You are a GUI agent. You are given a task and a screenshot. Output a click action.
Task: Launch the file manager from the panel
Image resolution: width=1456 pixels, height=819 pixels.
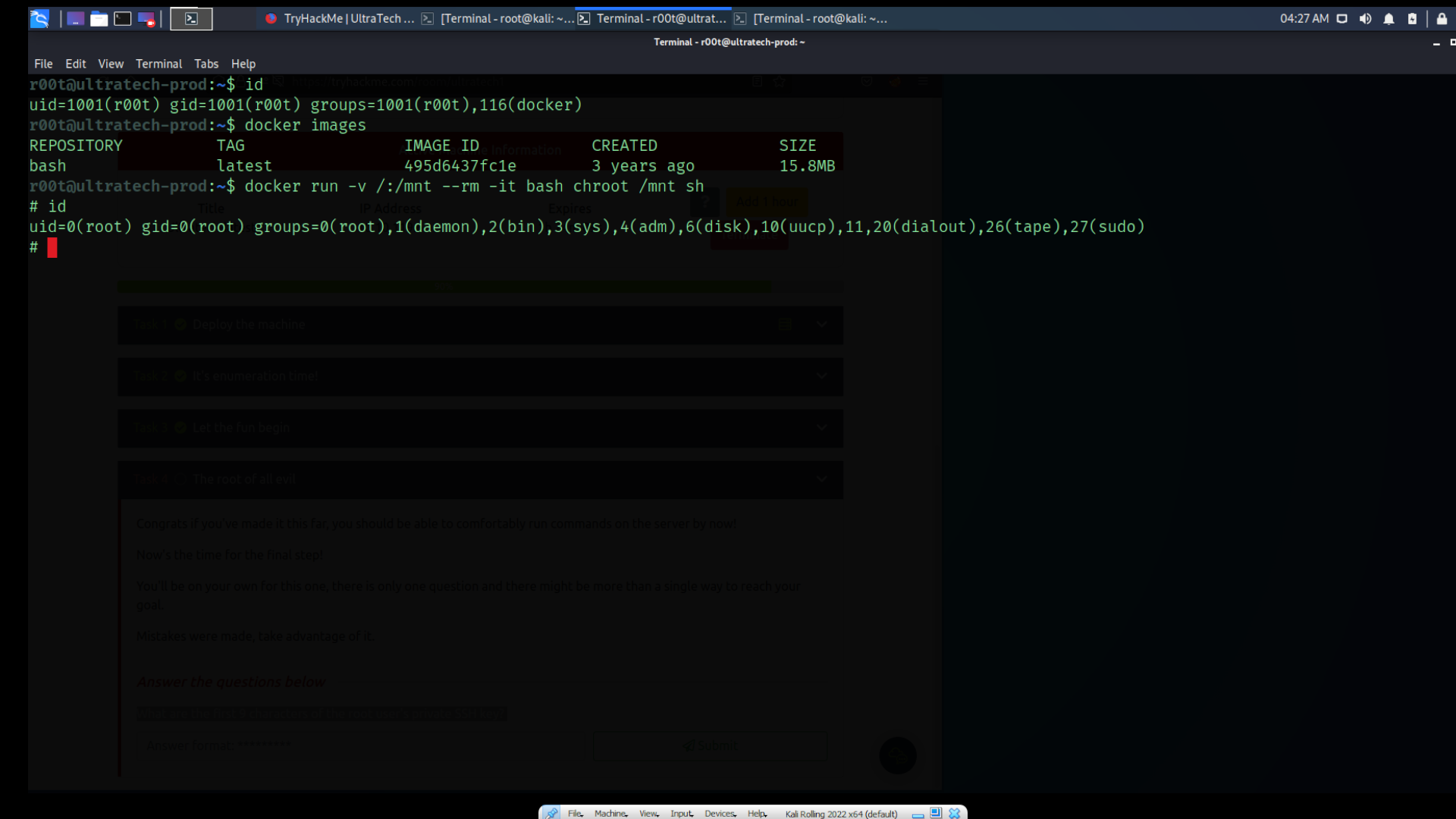pyautogui.click(x=99, y=19)
